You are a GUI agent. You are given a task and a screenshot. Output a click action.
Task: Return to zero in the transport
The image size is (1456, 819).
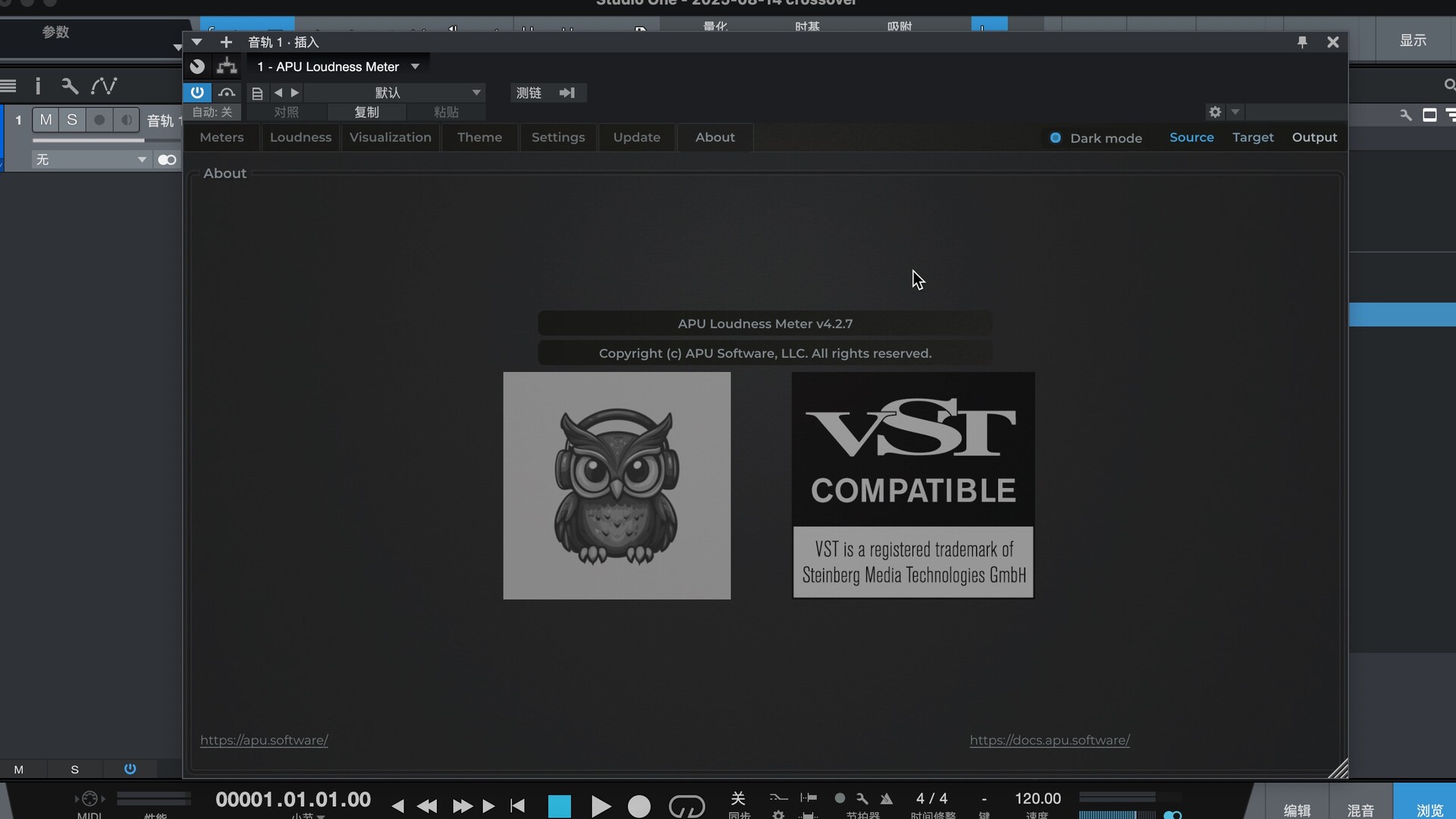click(518, 806)
